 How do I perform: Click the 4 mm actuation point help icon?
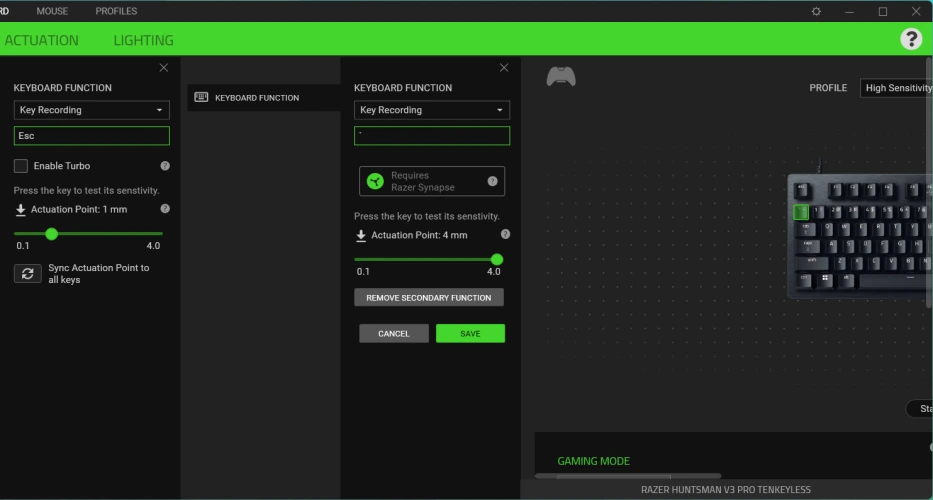505,234
